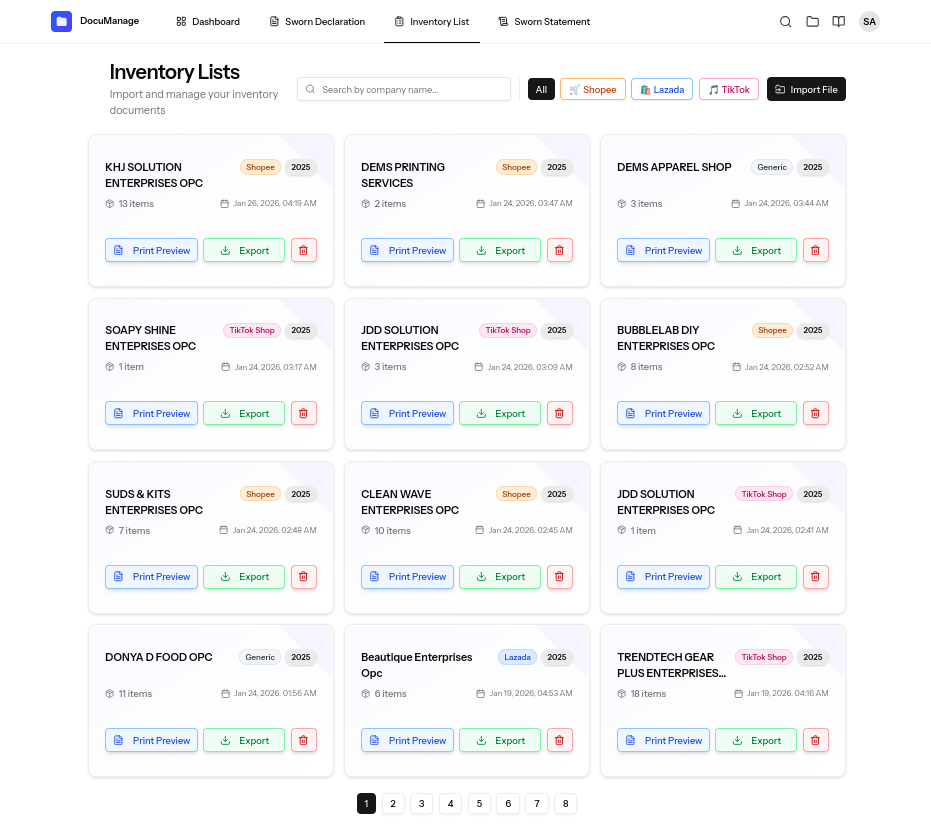Image resolution: width=931 pixels, height=825 pixels.
Task: Delete JDD SOLUTION list with 1 item
Action: pos(815,577)
